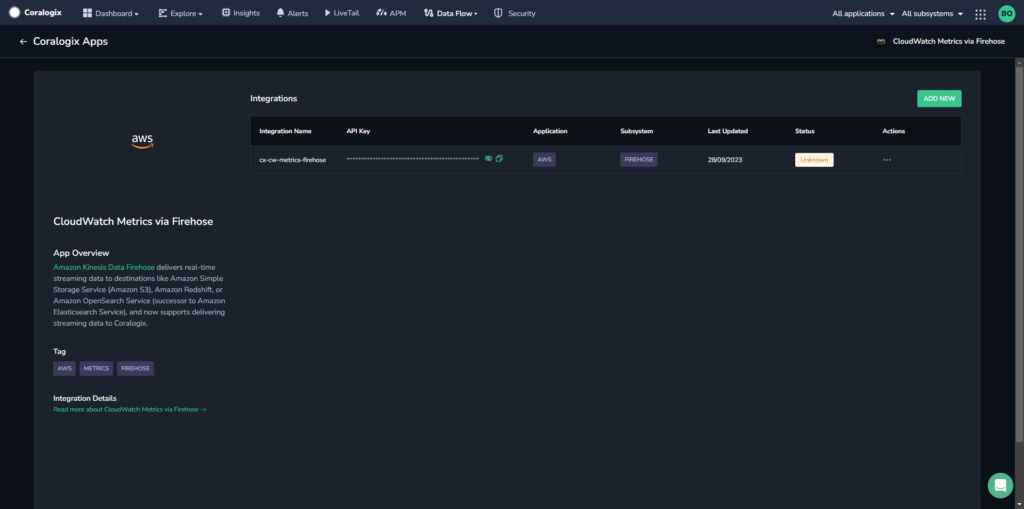
Task: Click CloudWatch Metrics via Firehose header title
Action: coord(948,41)
